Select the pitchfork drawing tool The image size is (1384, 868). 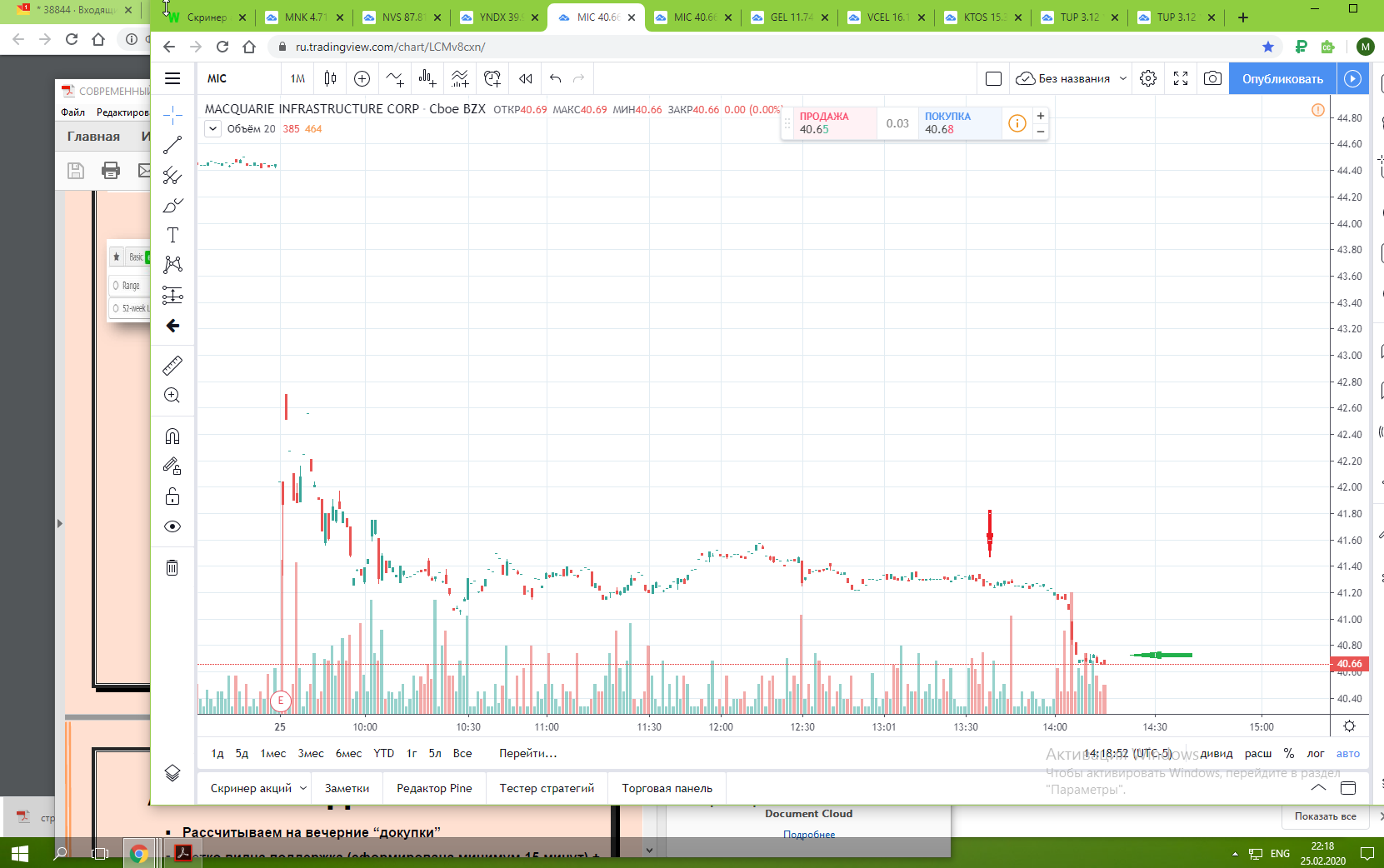[172, 175]
